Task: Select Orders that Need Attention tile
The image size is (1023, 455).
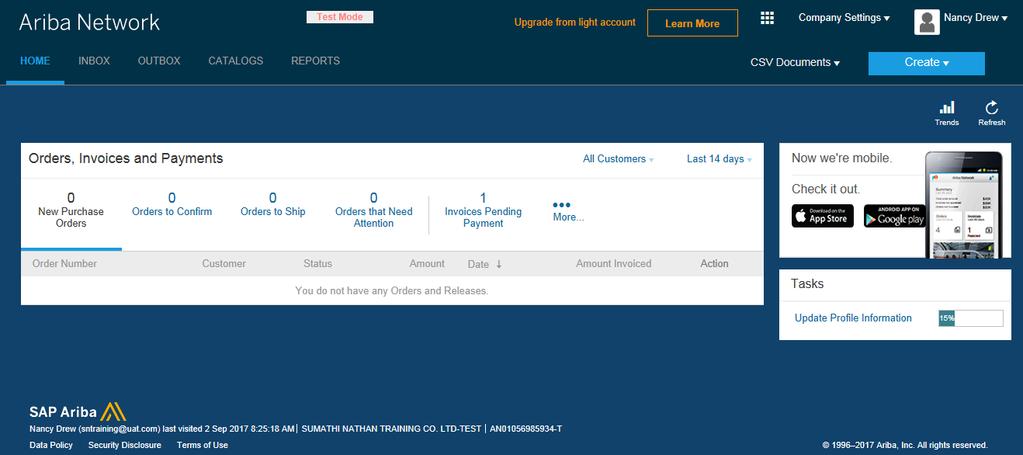Action: pos(373,210)
